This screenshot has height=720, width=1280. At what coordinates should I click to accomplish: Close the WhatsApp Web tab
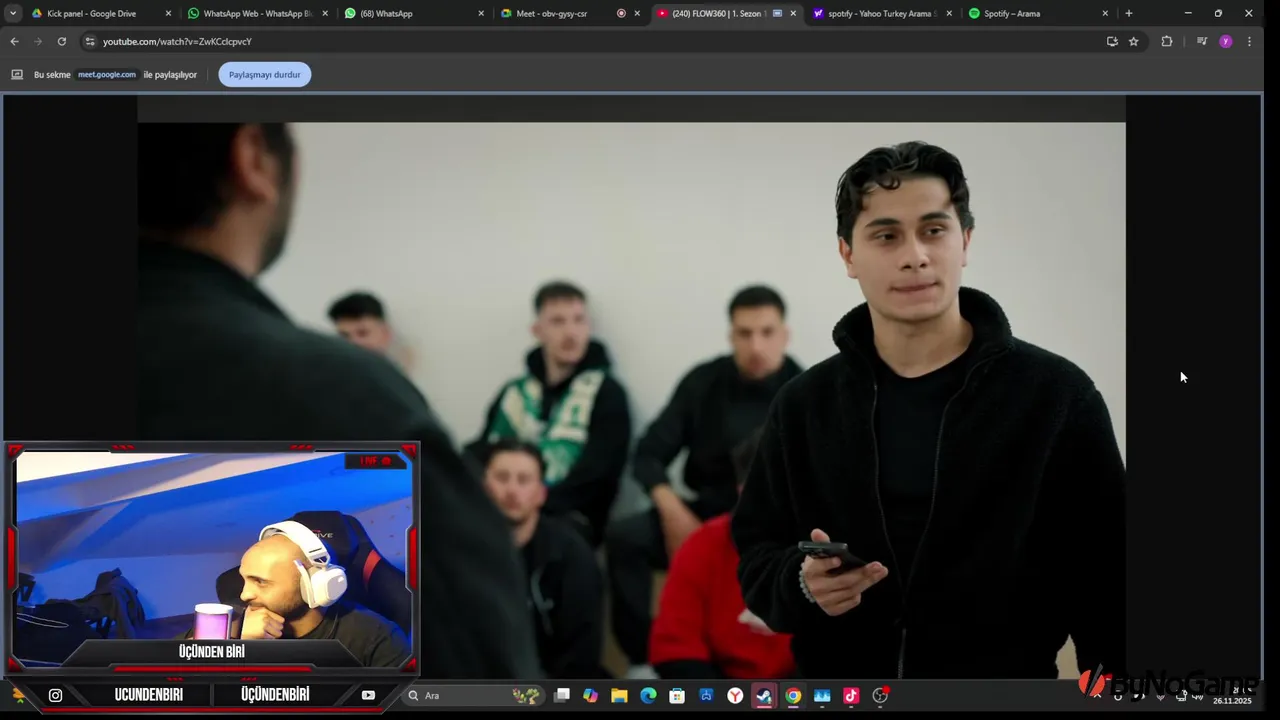point(325,13)
